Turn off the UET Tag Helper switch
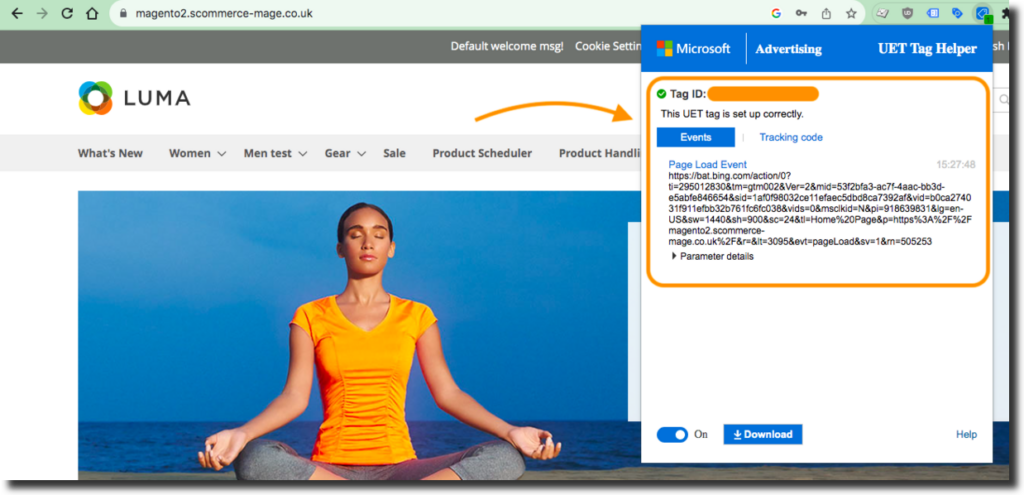This screenshot has height=495, width=1024. [672, 435]
